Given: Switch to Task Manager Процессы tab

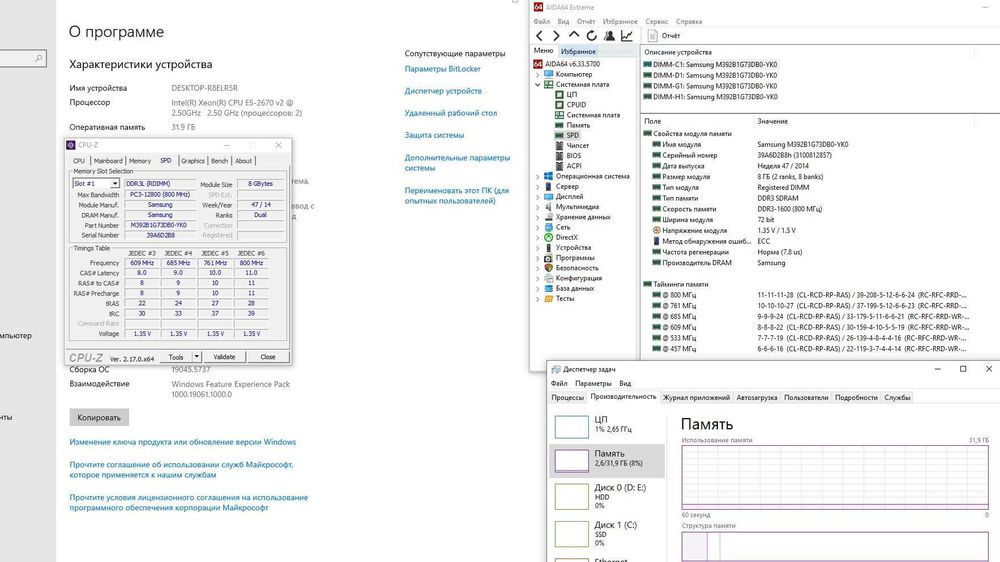Looking at the screenshot, I should coord(567,397).
